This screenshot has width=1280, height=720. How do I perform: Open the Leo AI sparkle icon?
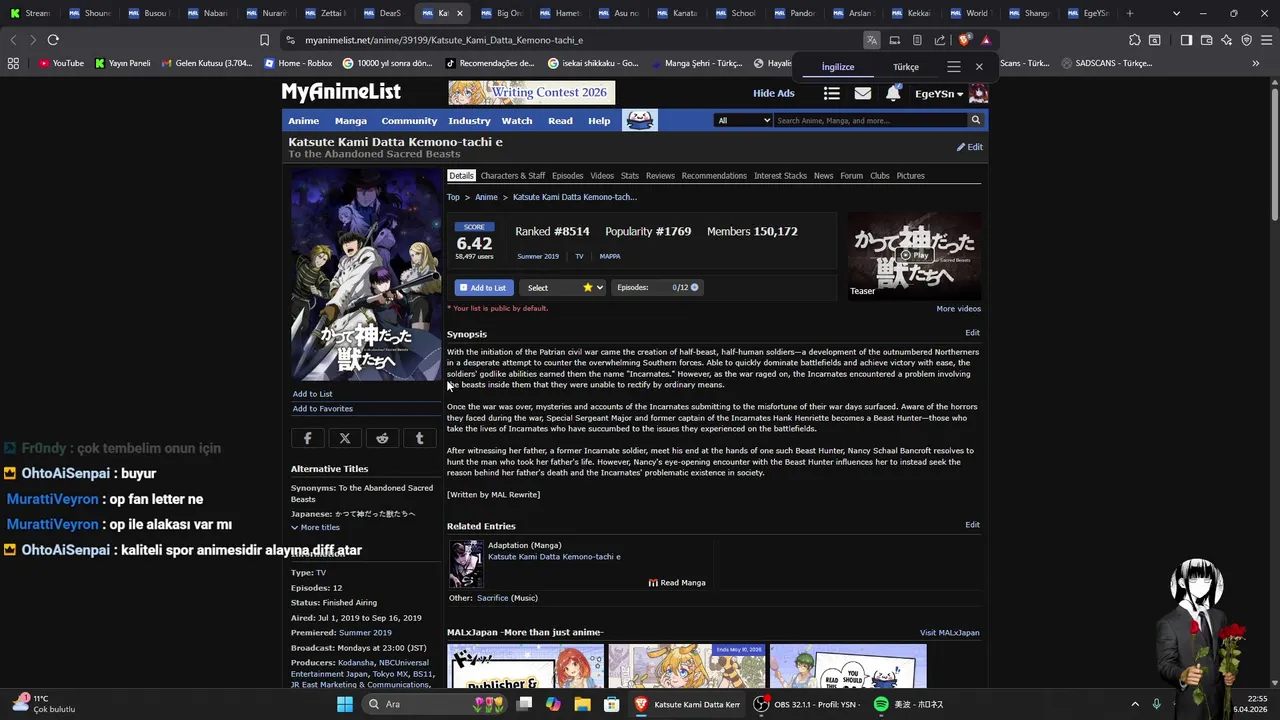pyautogui.click(x=1227, y=40)
